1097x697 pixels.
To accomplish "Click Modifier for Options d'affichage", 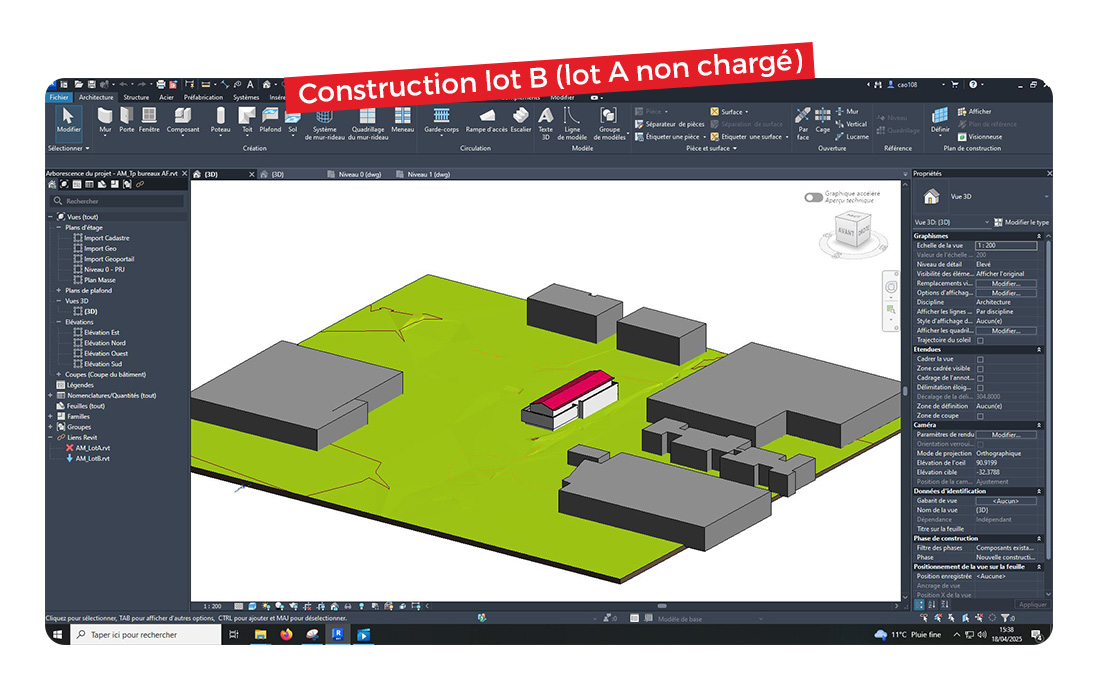I will (1006, 293).
